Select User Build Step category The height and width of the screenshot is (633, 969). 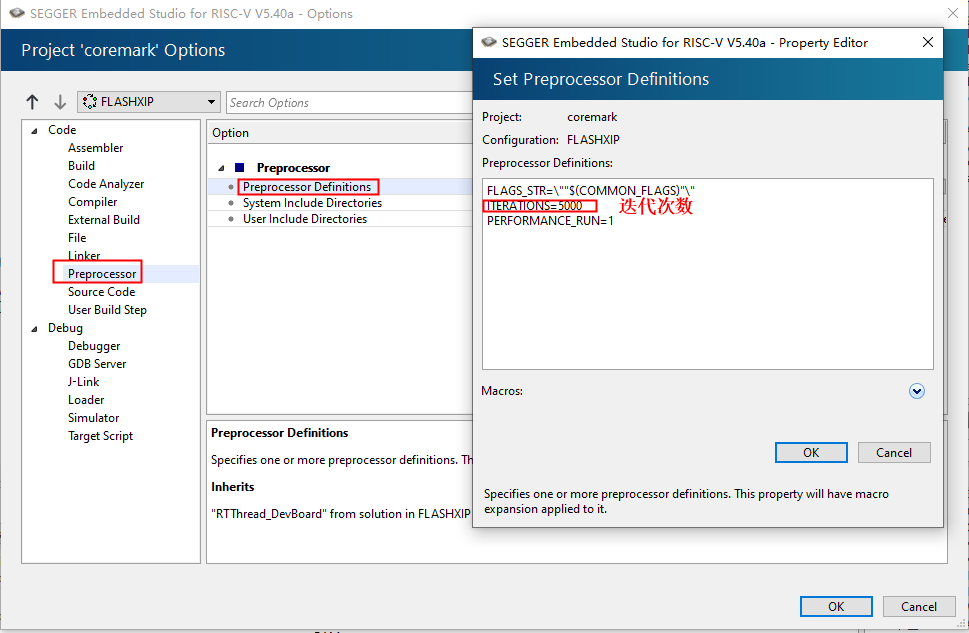coord(108,310)
